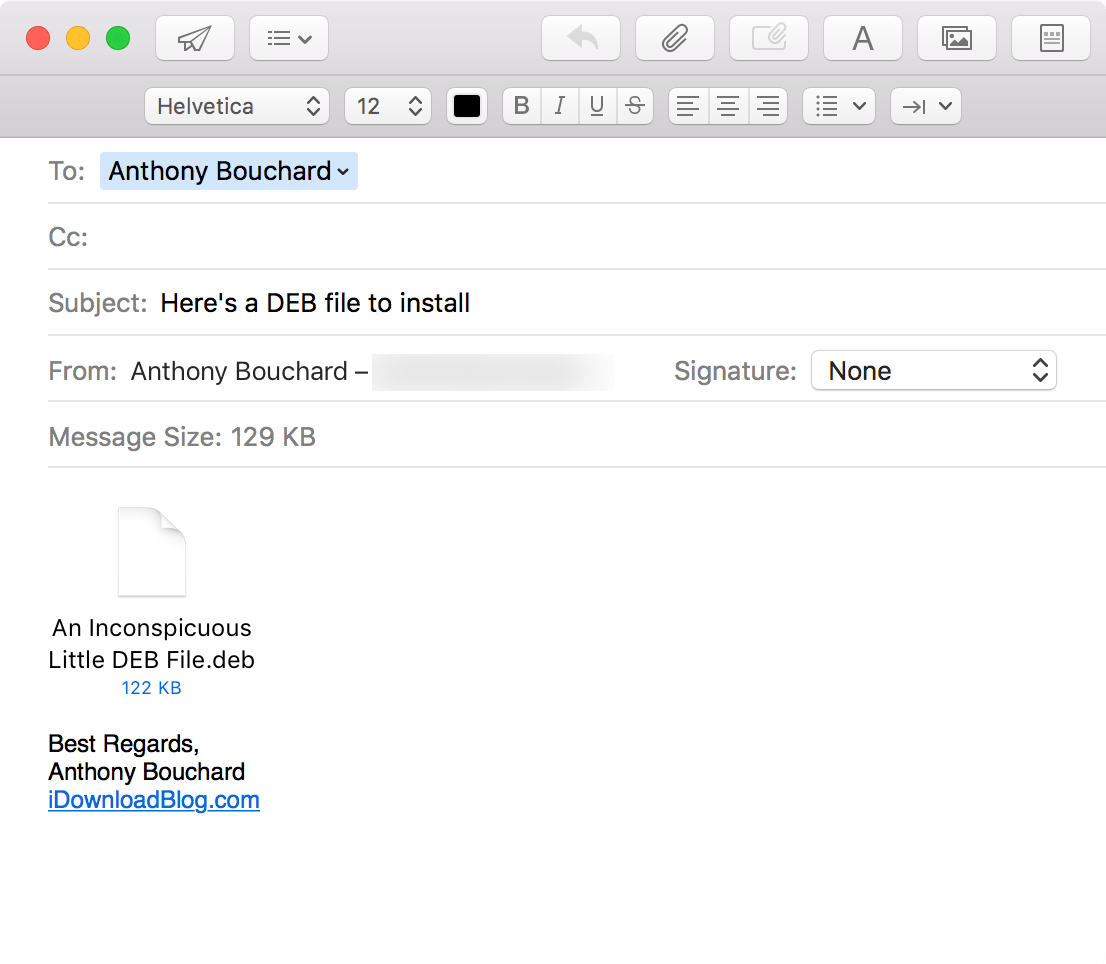This screenshot has width=1106, height=964.
Task: Toggle bold formatting
Action: point(521,106)
